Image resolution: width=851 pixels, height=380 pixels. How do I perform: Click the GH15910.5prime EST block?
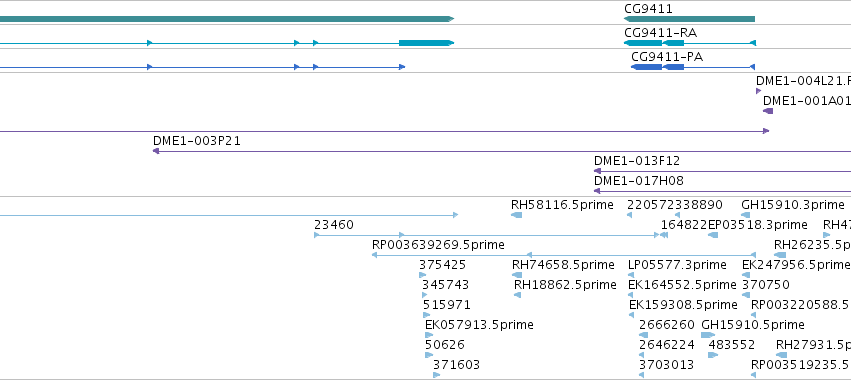(708, 335)
